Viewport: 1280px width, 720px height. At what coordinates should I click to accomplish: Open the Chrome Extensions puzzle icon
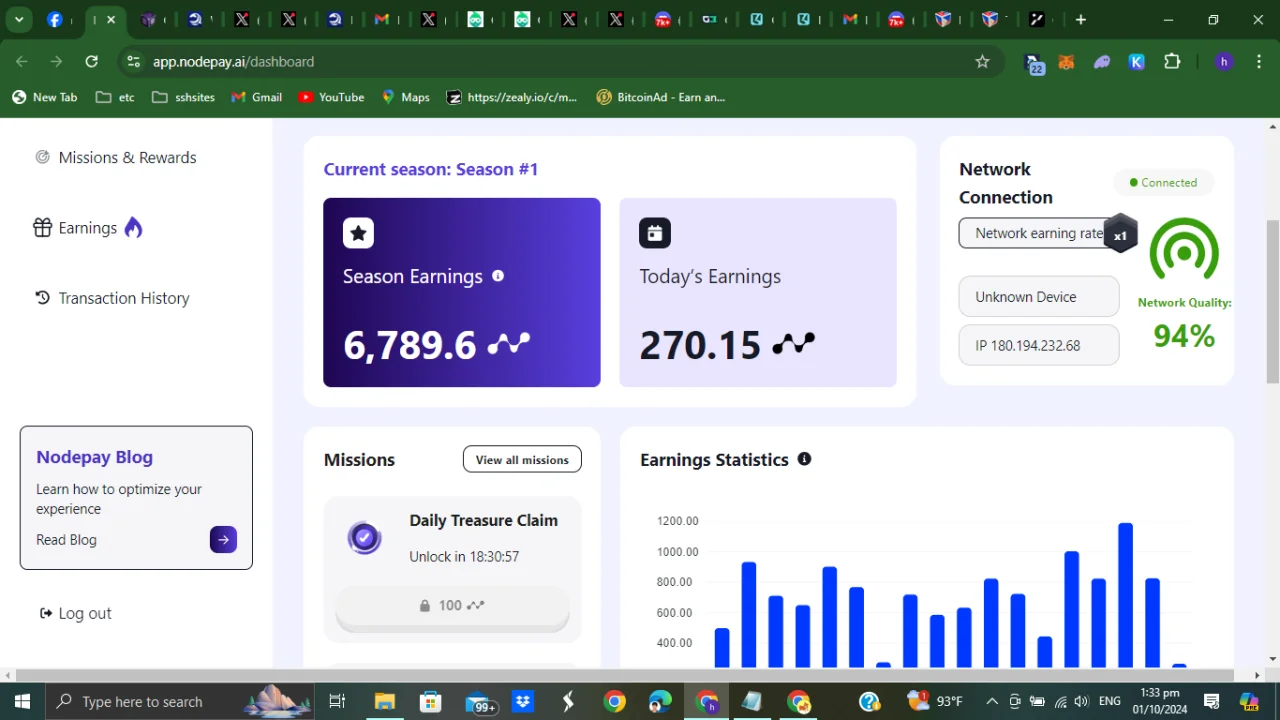coord(1172,62)
